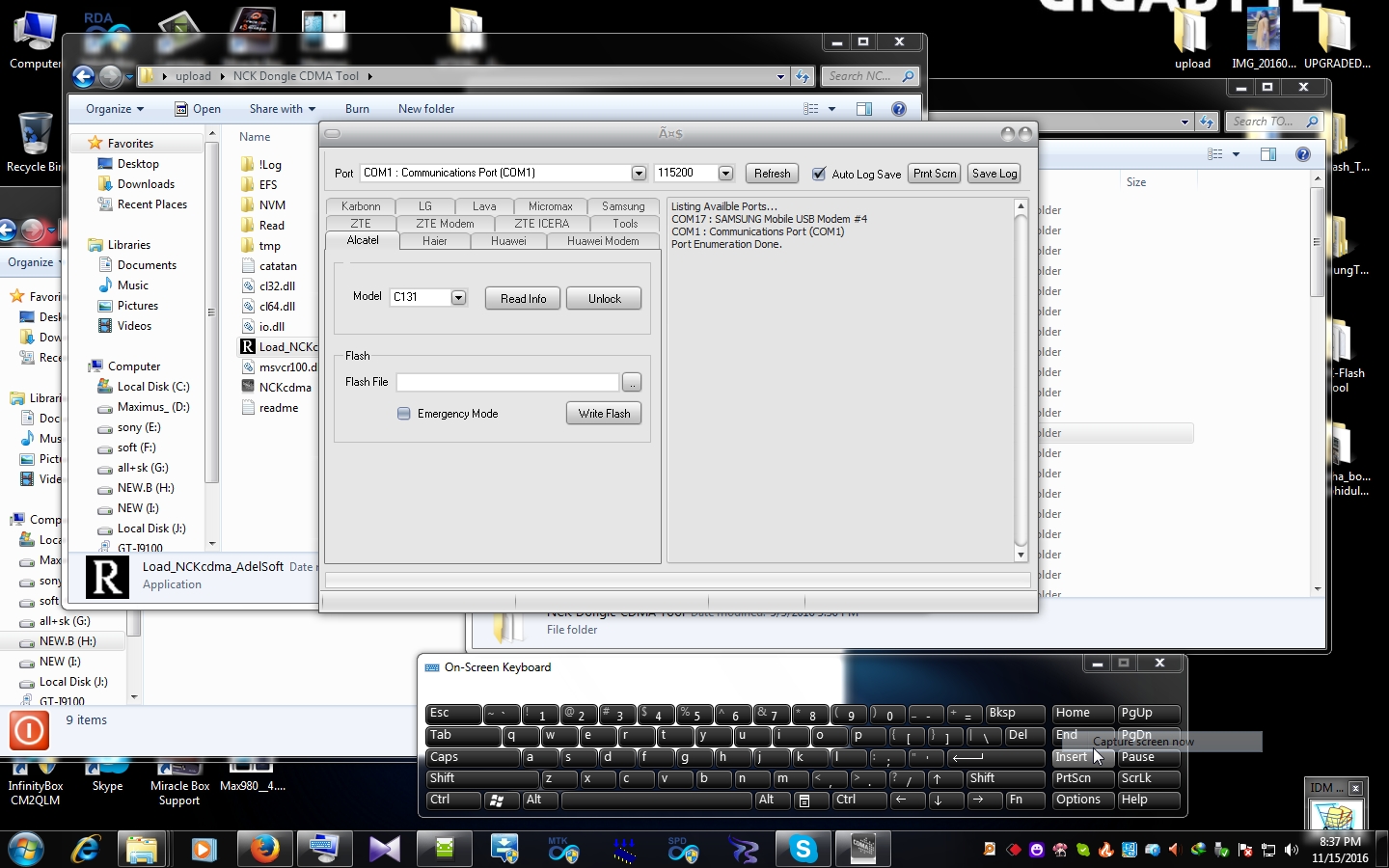1389x868 pixels.
Task: Click New folder in Explorer toolbar
Action: coord(426,109)
